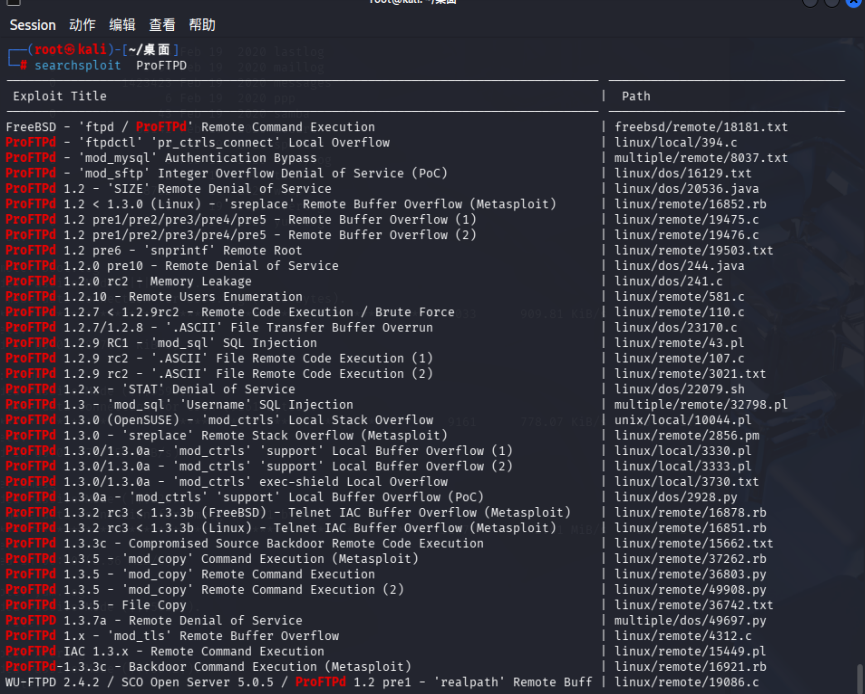Screen dimensions: 865x694
Task: Select path linux/remote/3021.txt
Action: tap(690, 374)
